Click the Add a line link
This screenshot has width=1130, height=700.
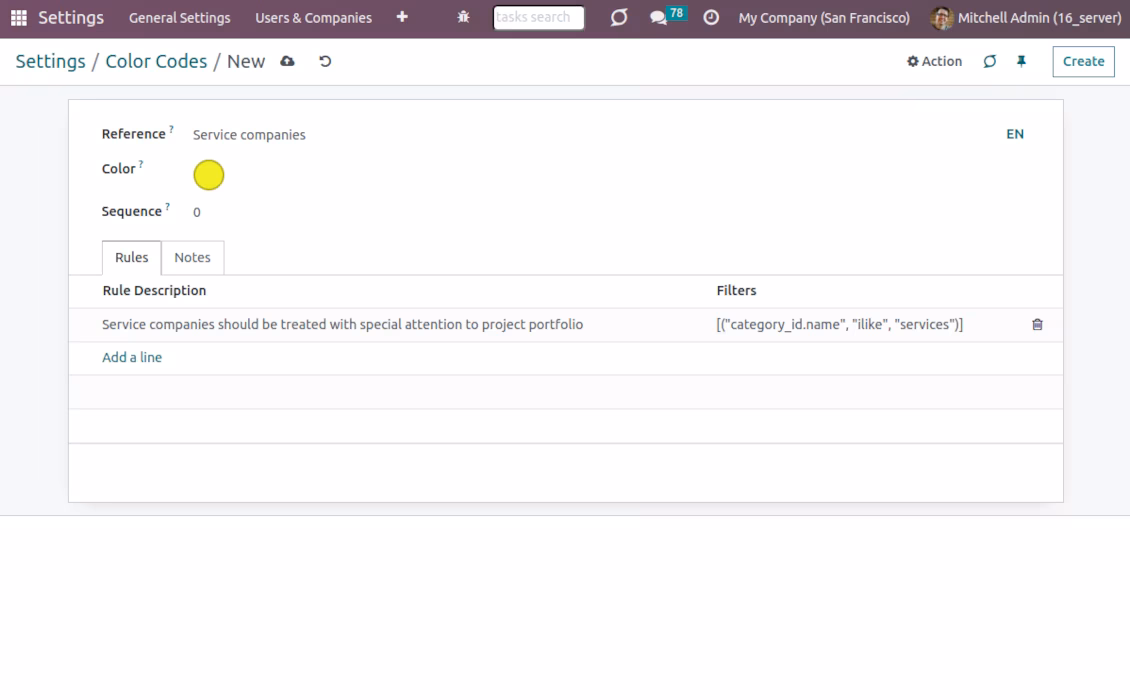point(132,358)
